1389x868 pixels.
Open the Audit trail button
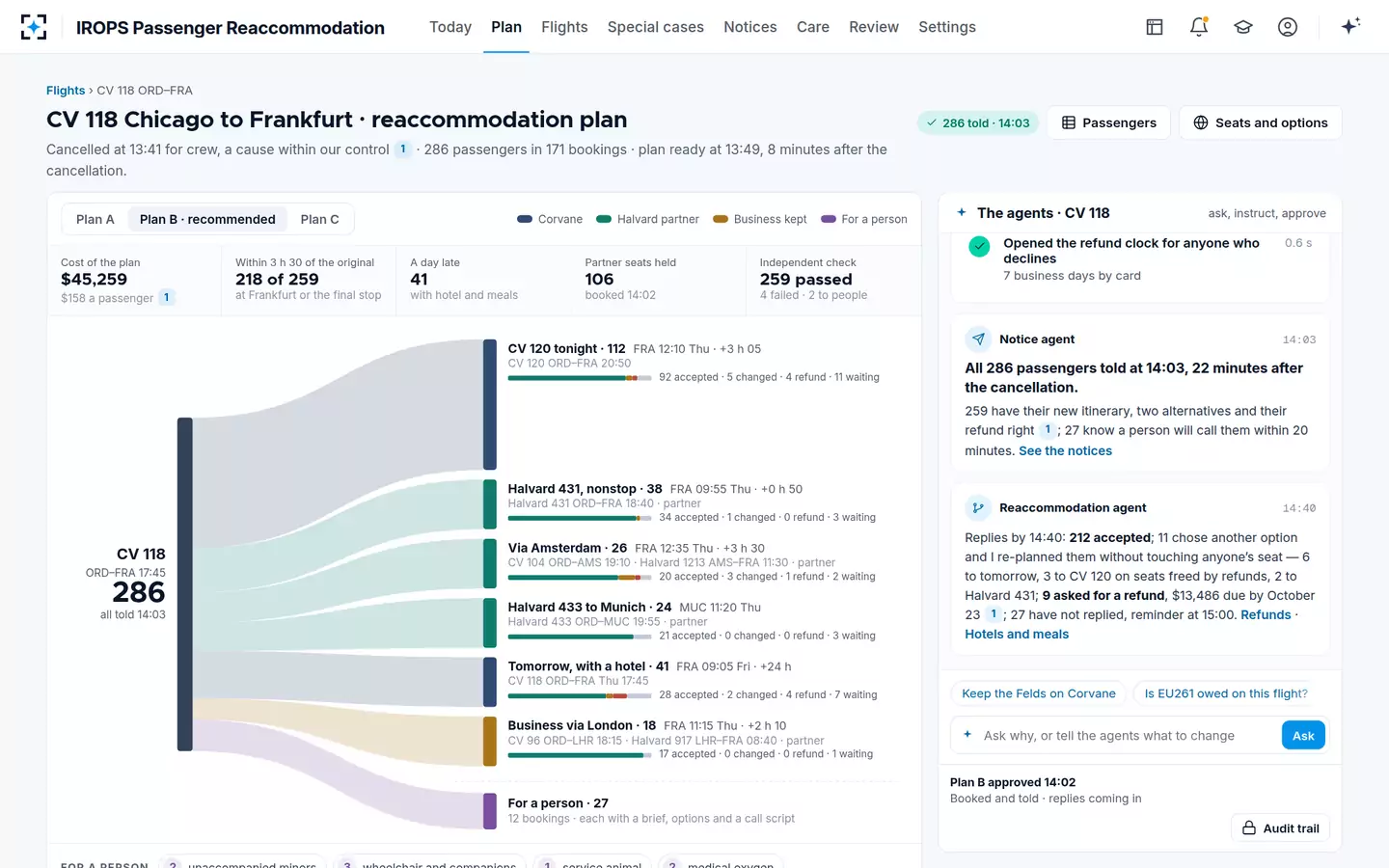(1280, 827)
